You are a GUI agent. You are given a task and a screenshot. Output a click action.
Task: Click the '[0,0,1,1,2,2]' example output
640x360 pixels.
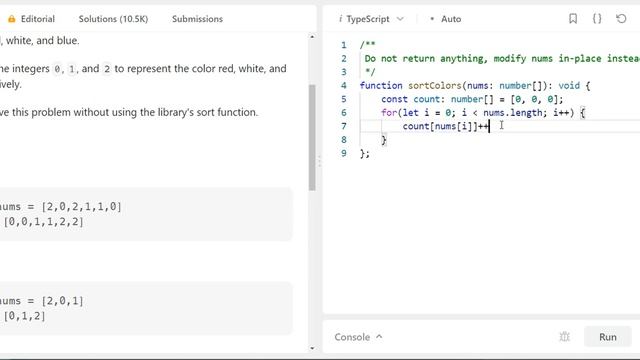[43, 222]
